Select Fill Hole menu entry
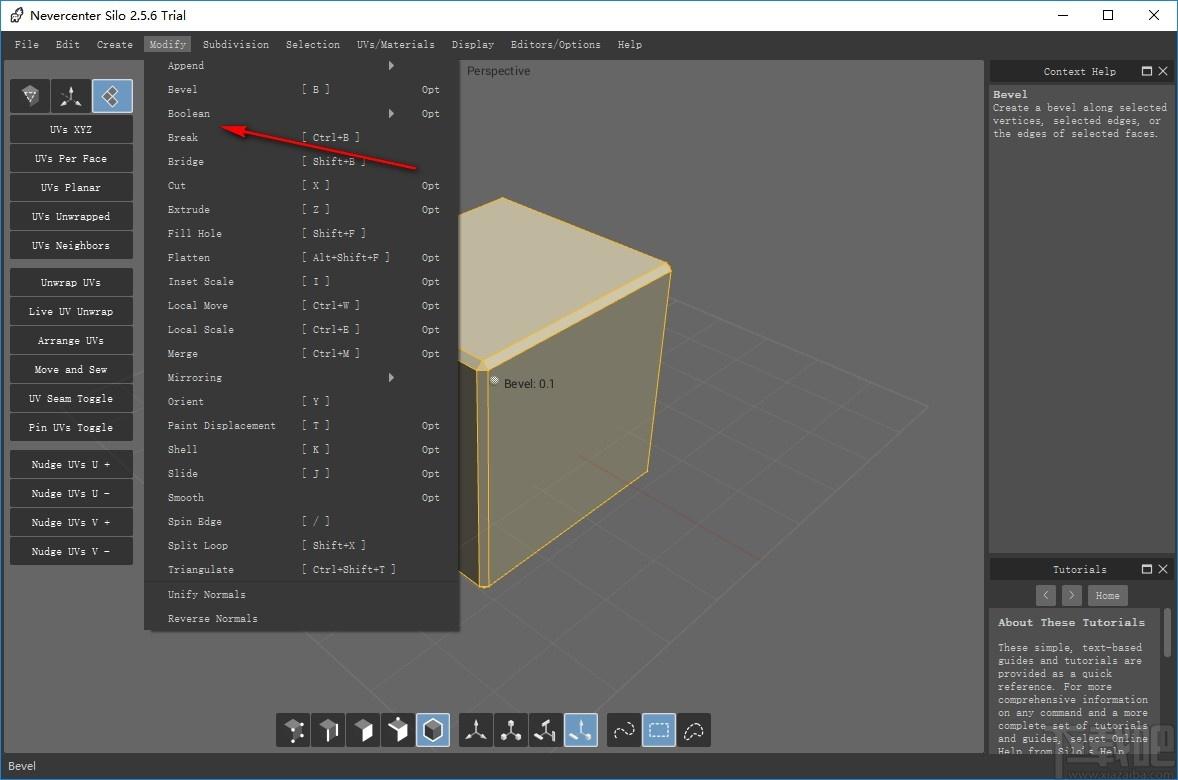The height and width of the screenshot is (780, 1178). [x=301, y=234]
